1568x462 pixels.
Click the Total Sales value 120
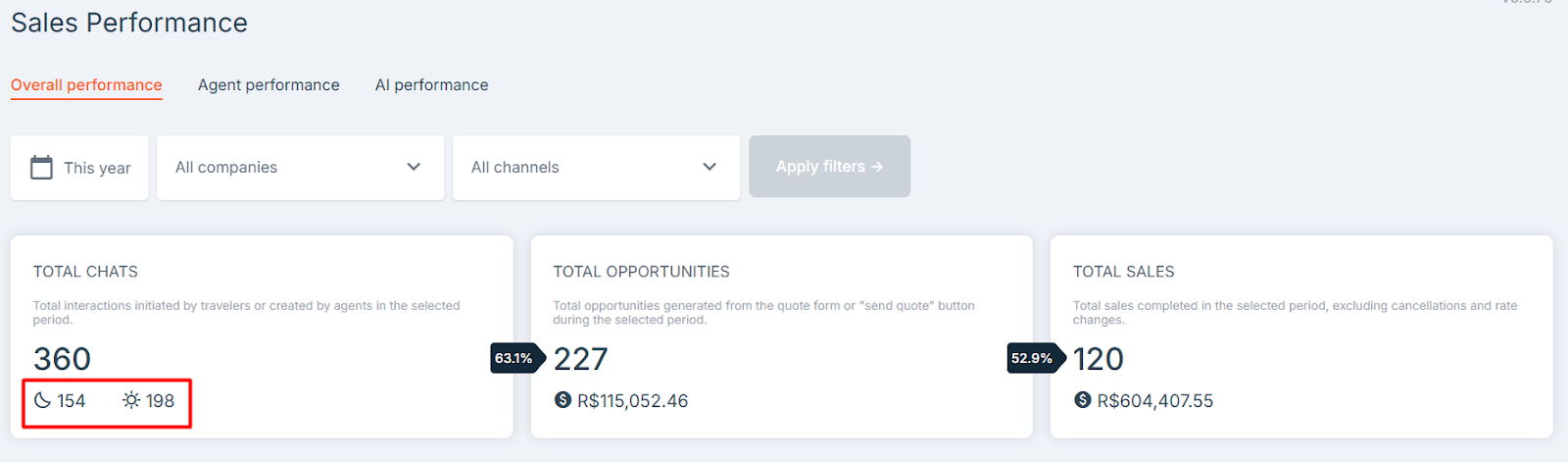(1098, 359)
